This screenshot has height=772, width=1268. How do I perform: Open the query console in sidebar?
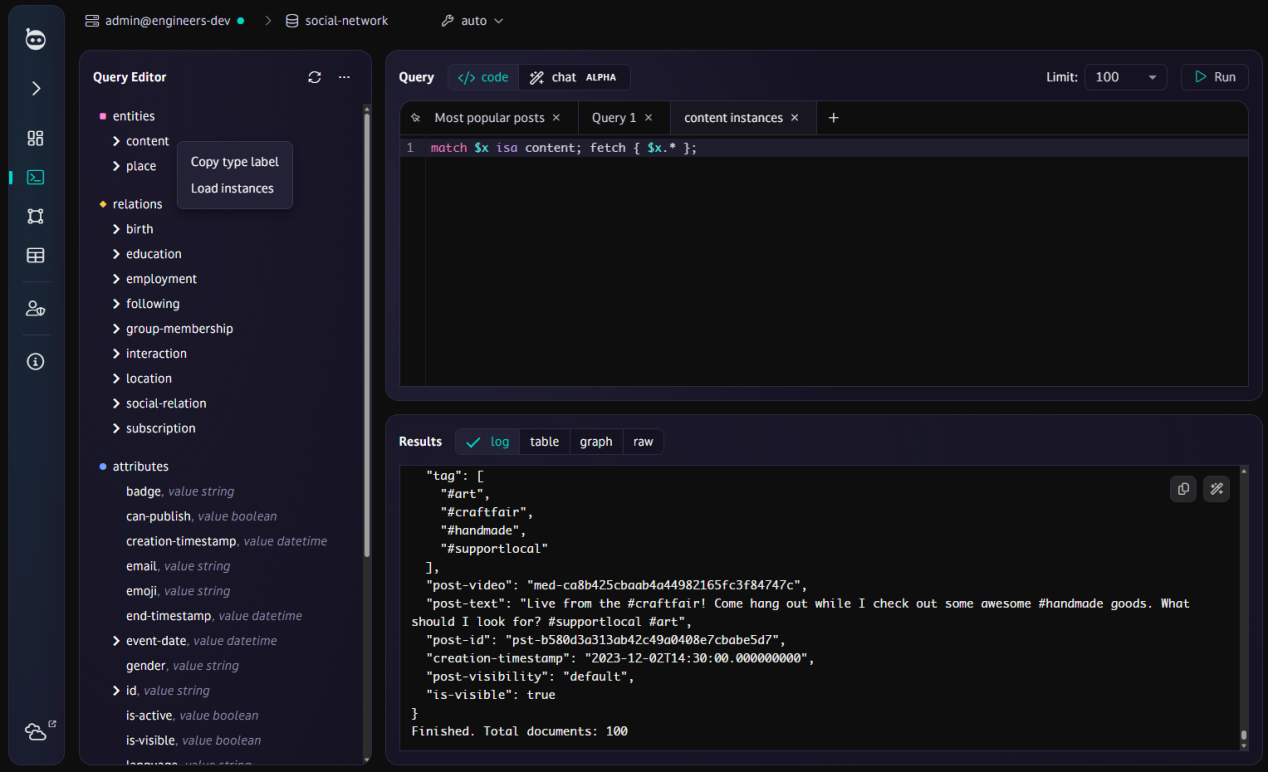point(35,177)
